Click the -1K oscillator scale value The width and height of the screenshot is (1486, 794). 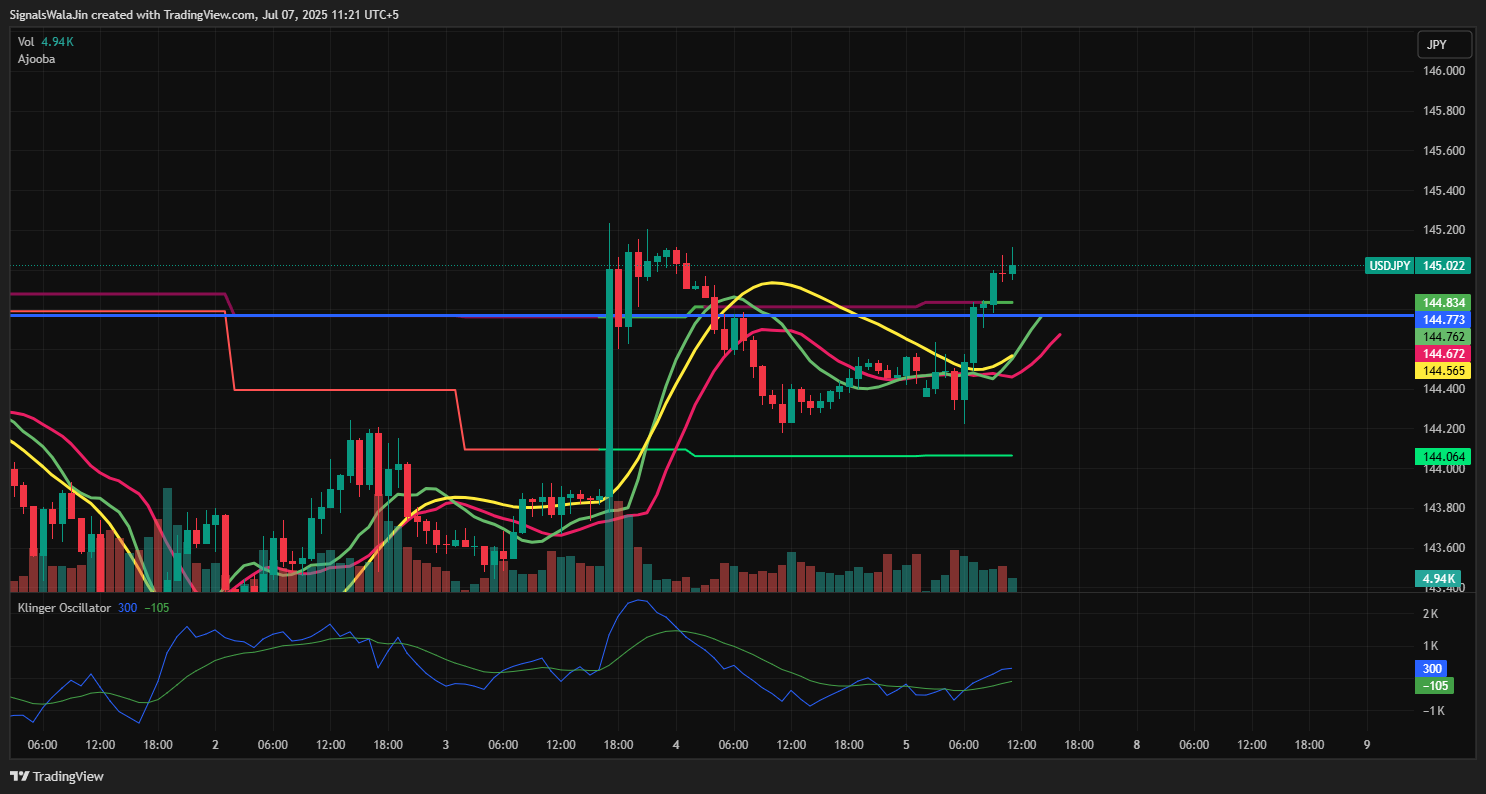coord(1433,711)
